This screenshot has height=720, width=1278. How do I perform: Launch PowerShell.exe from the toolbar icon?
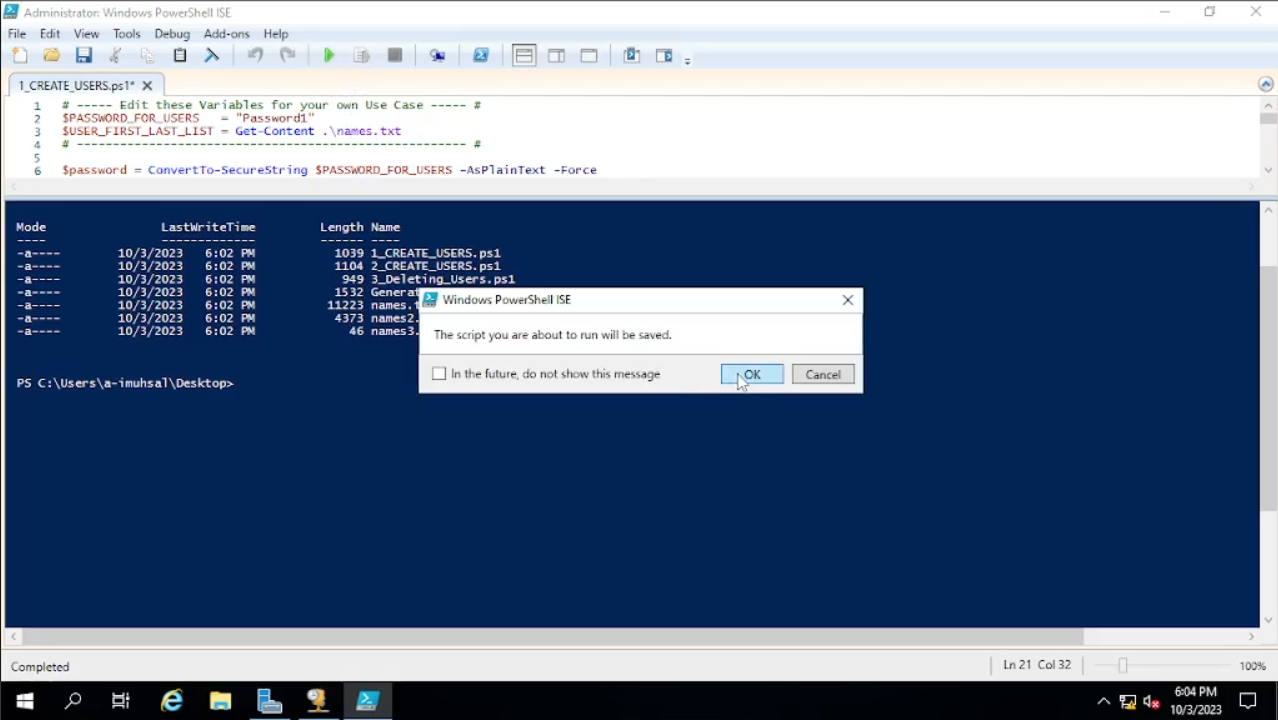pyautogui.click(x=481, y=56)
